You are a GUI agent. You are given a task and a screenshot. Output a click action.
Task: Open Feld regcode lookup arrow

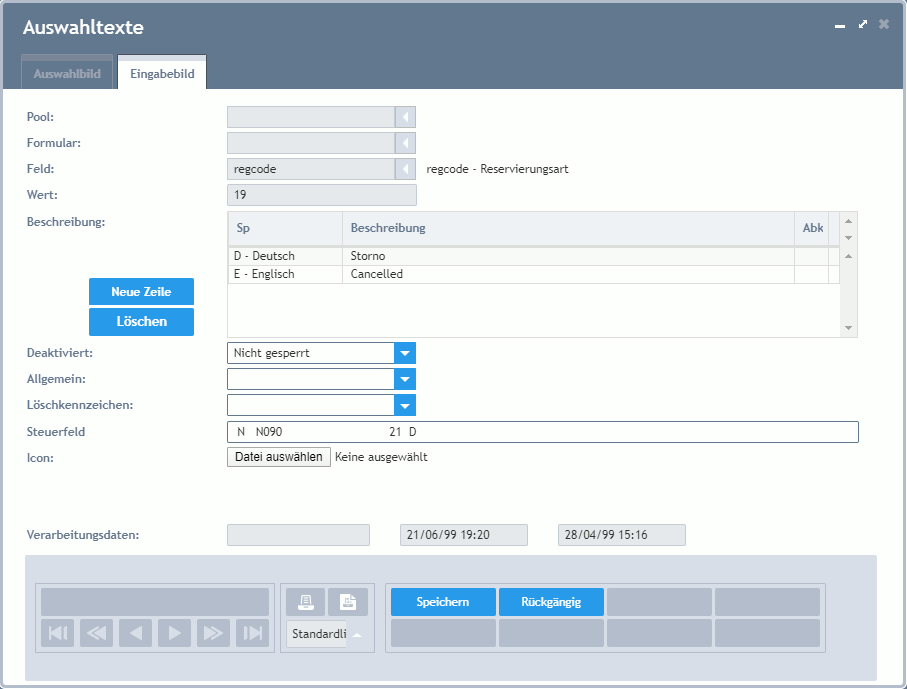[x=405, y=169]
